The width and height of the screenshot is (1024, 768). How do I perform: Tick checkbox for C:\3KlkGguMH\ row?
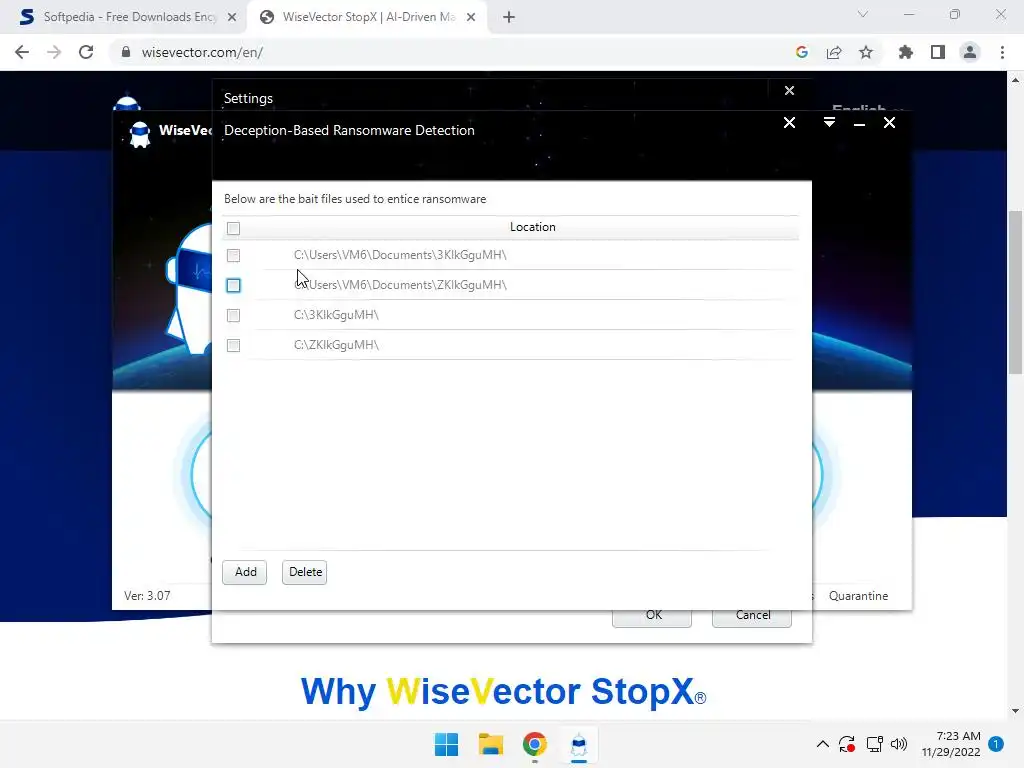(x=233, y=315)
